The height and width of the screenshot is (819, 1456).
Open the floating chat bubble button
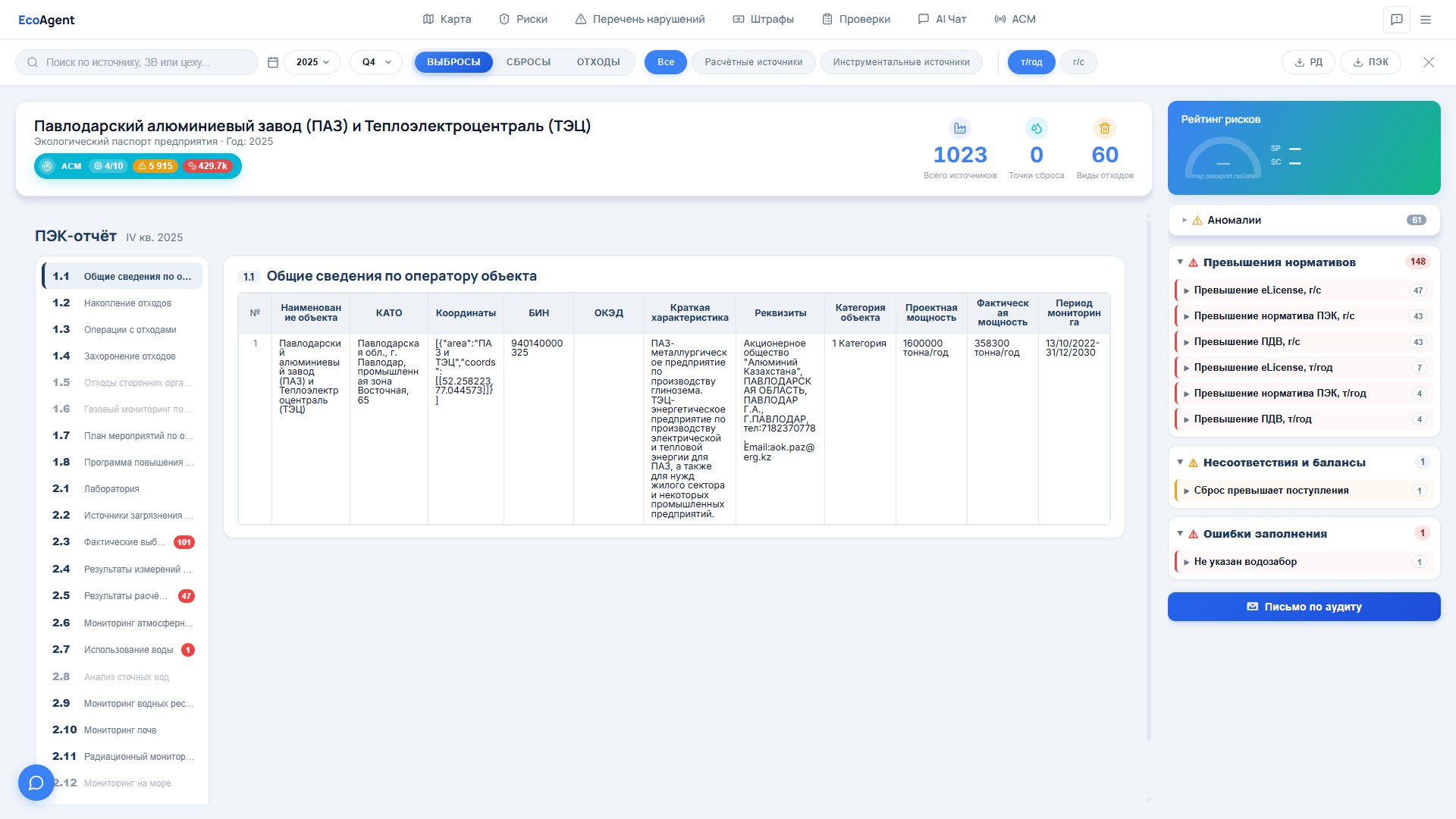pyautogui.click(x=36, y=783)
